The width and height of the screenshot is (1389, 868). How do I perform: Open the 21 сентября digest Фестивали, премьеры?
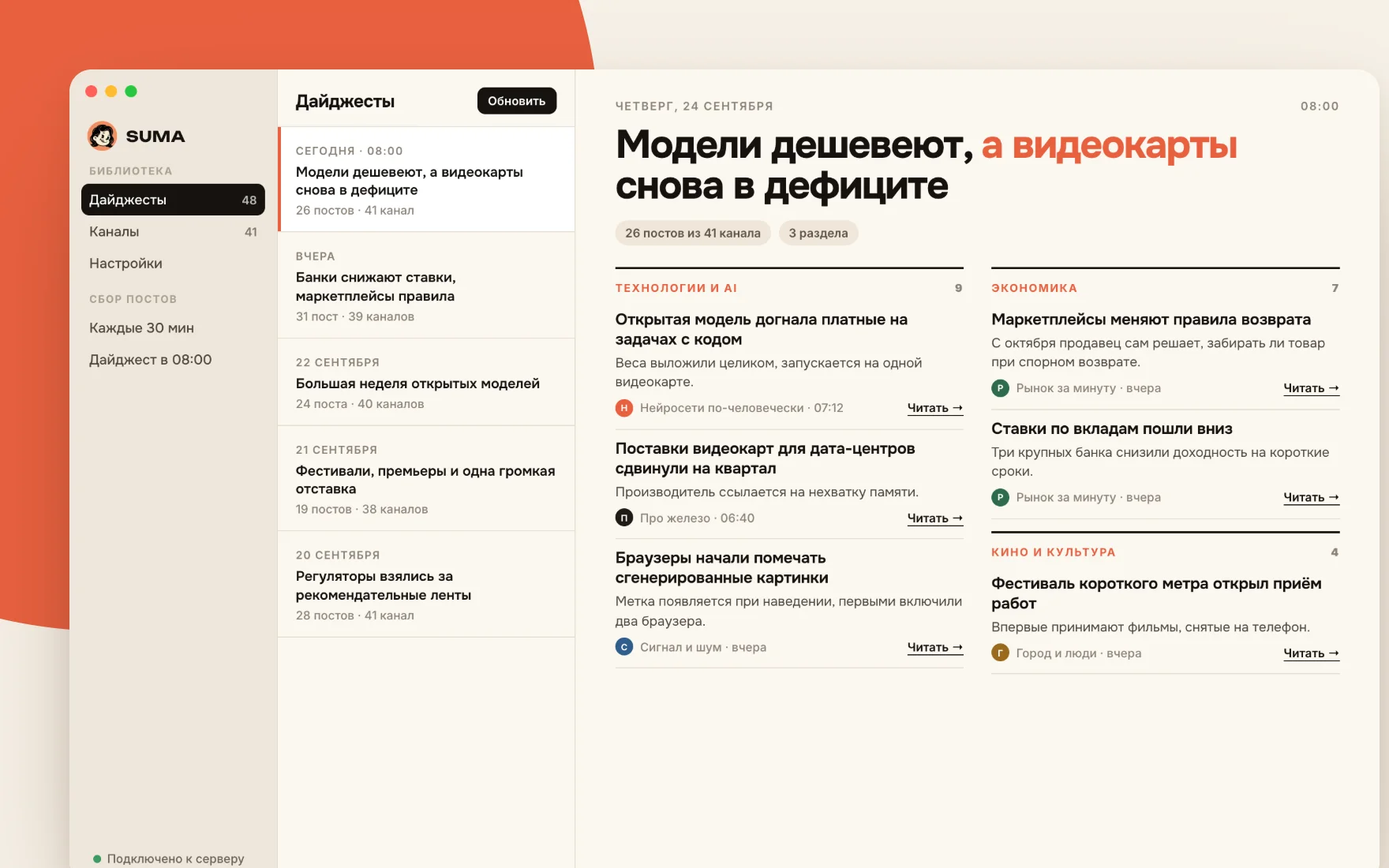tap(426, 479)
